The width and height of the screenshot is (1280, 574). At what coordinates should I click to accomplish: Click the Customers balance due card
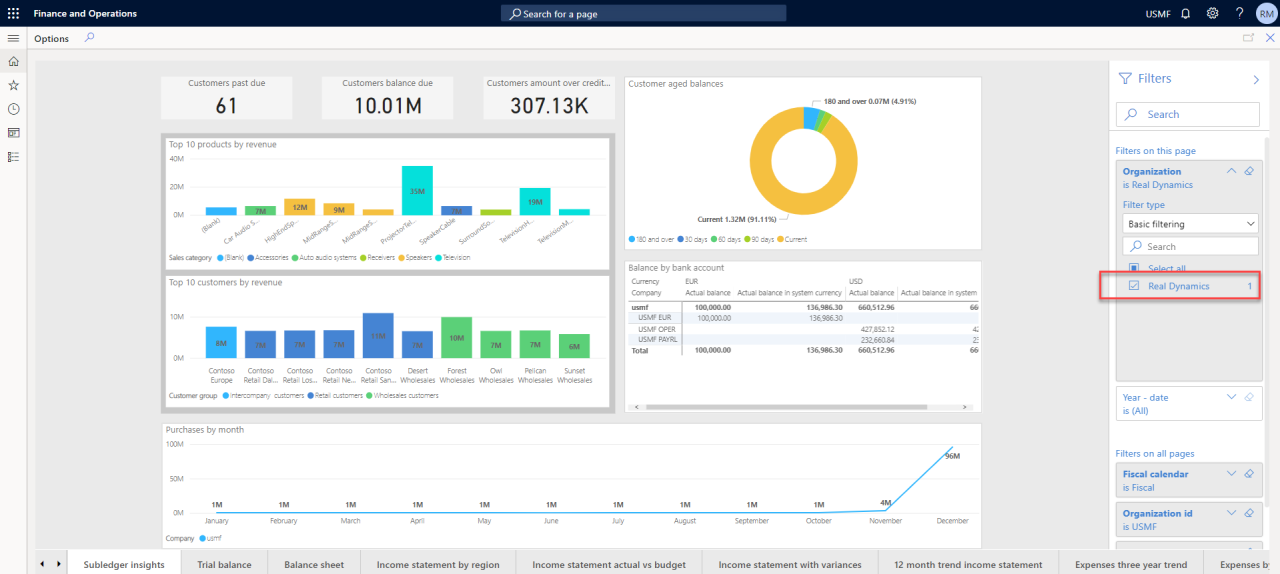387,98
